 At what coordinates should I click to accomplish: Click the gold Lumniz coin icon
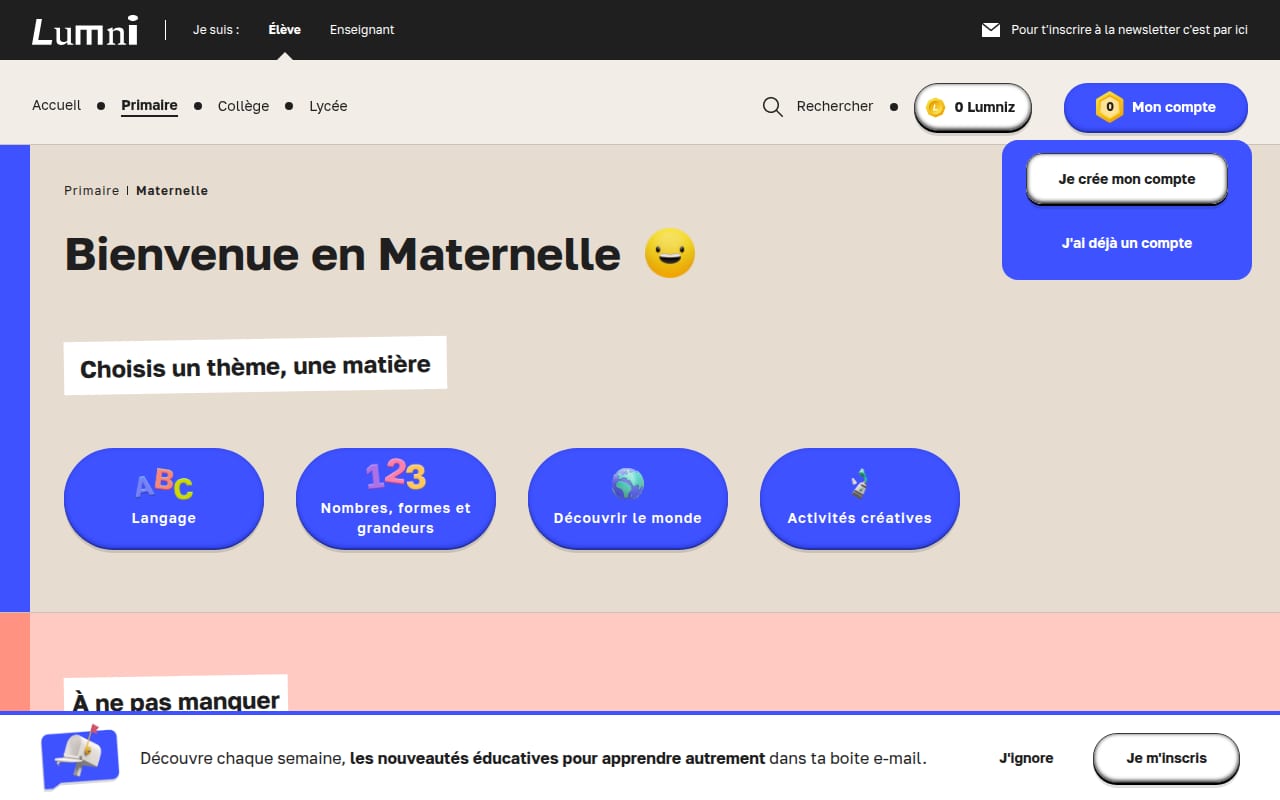(936, 108)
